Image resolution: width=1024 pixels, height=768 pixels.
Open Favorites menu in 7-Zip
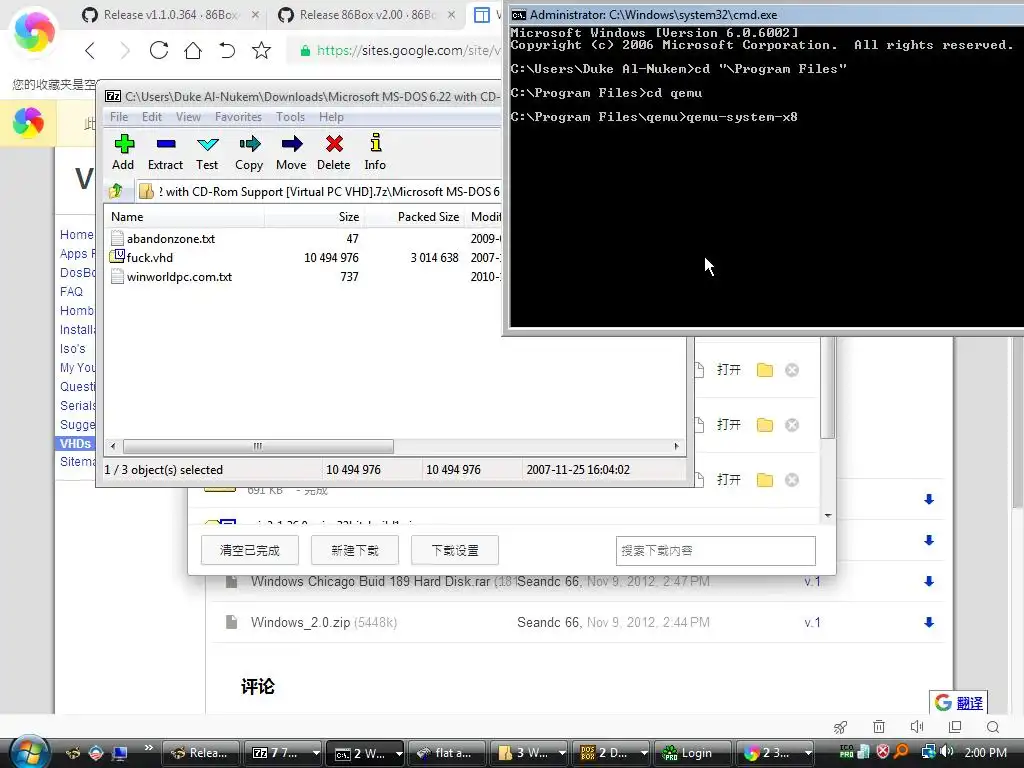tap(238, 117)
